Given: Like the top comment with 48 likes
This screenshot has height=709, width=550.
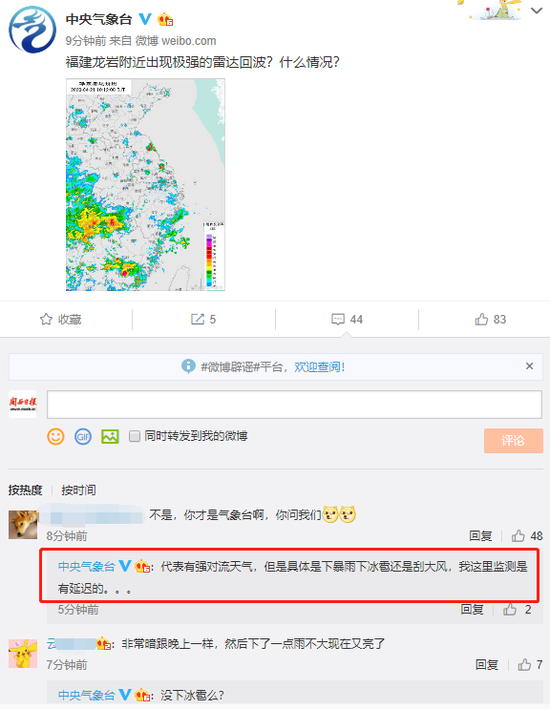Looking at the screenshot, I should coord(526,536).
